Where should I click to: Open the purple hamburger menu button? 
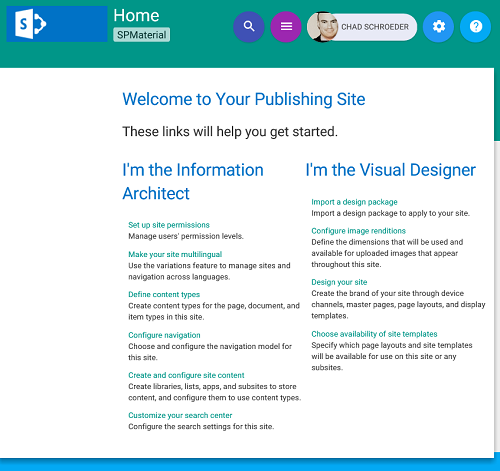tap(286, 26)
